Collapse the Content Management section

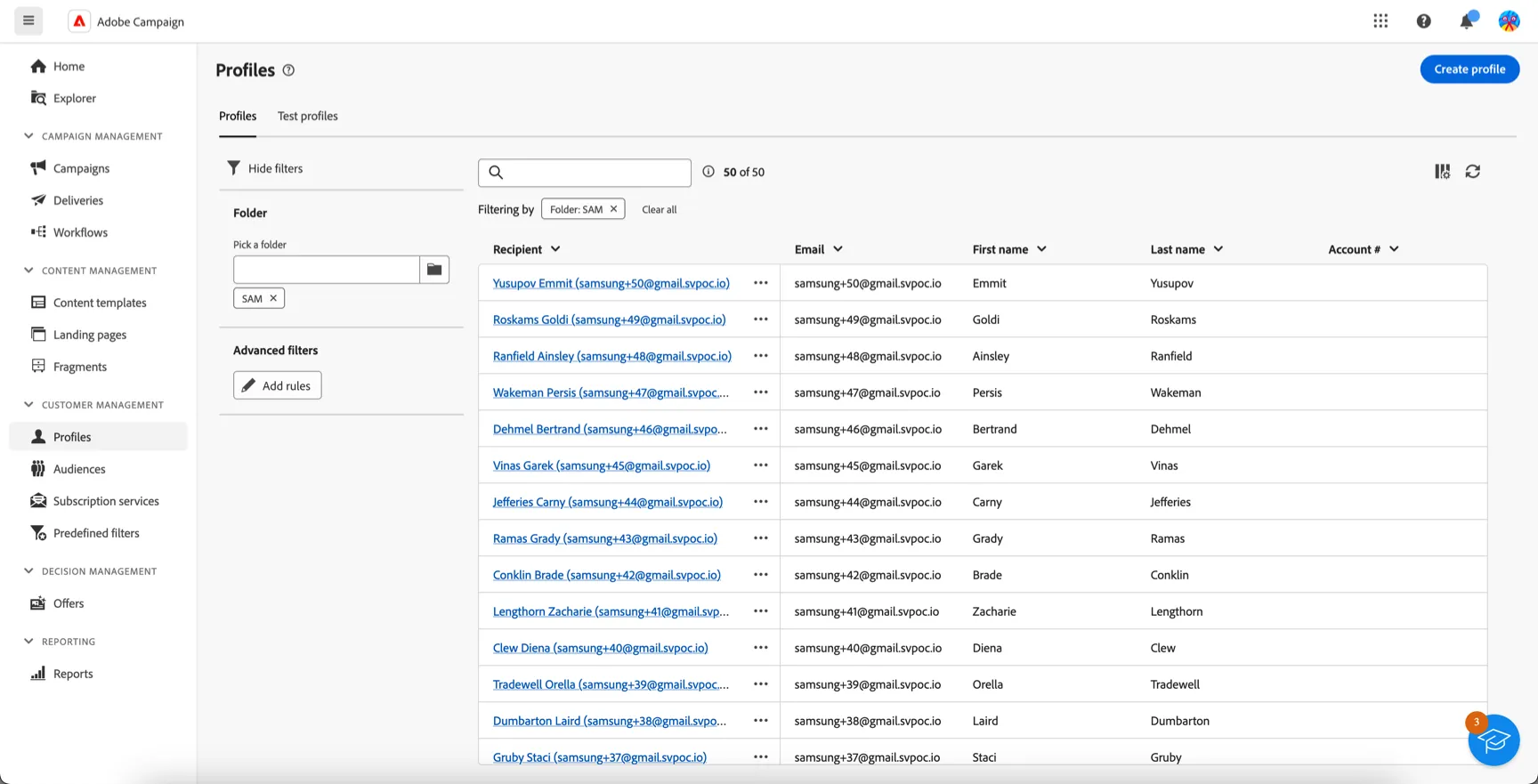coord(28,271)
